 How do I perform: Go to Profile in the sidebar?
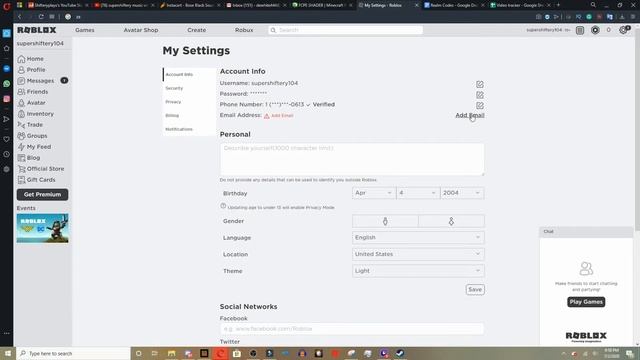coord(31,70)
